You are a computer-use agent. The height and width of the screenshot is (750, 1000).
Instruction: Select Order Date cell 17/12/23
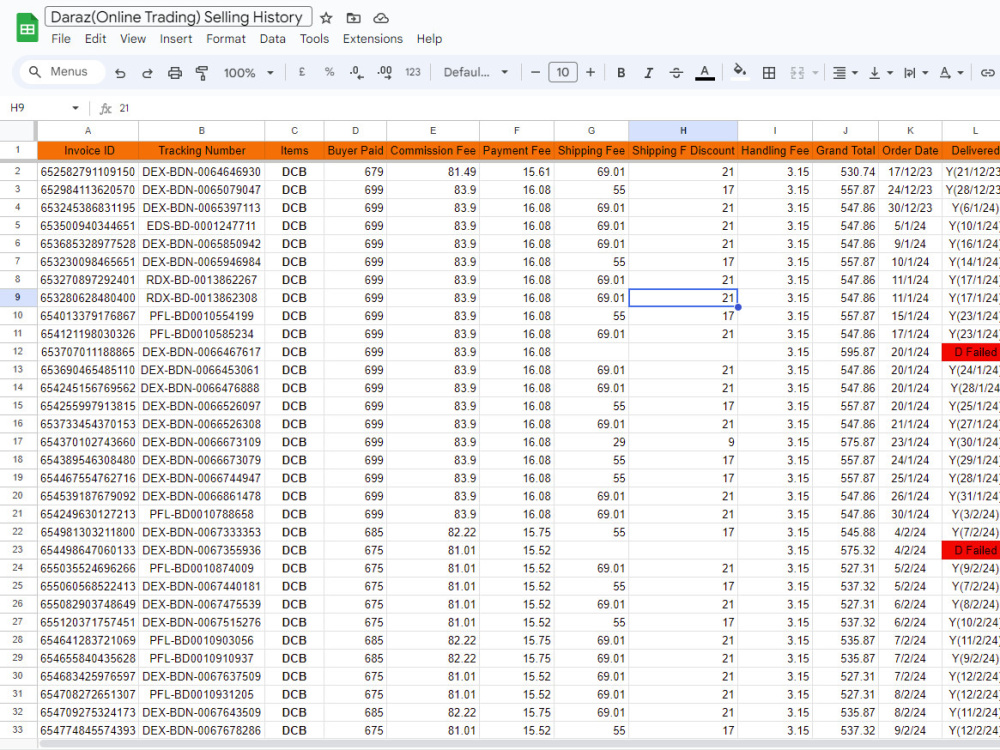(x=910, y=172)
